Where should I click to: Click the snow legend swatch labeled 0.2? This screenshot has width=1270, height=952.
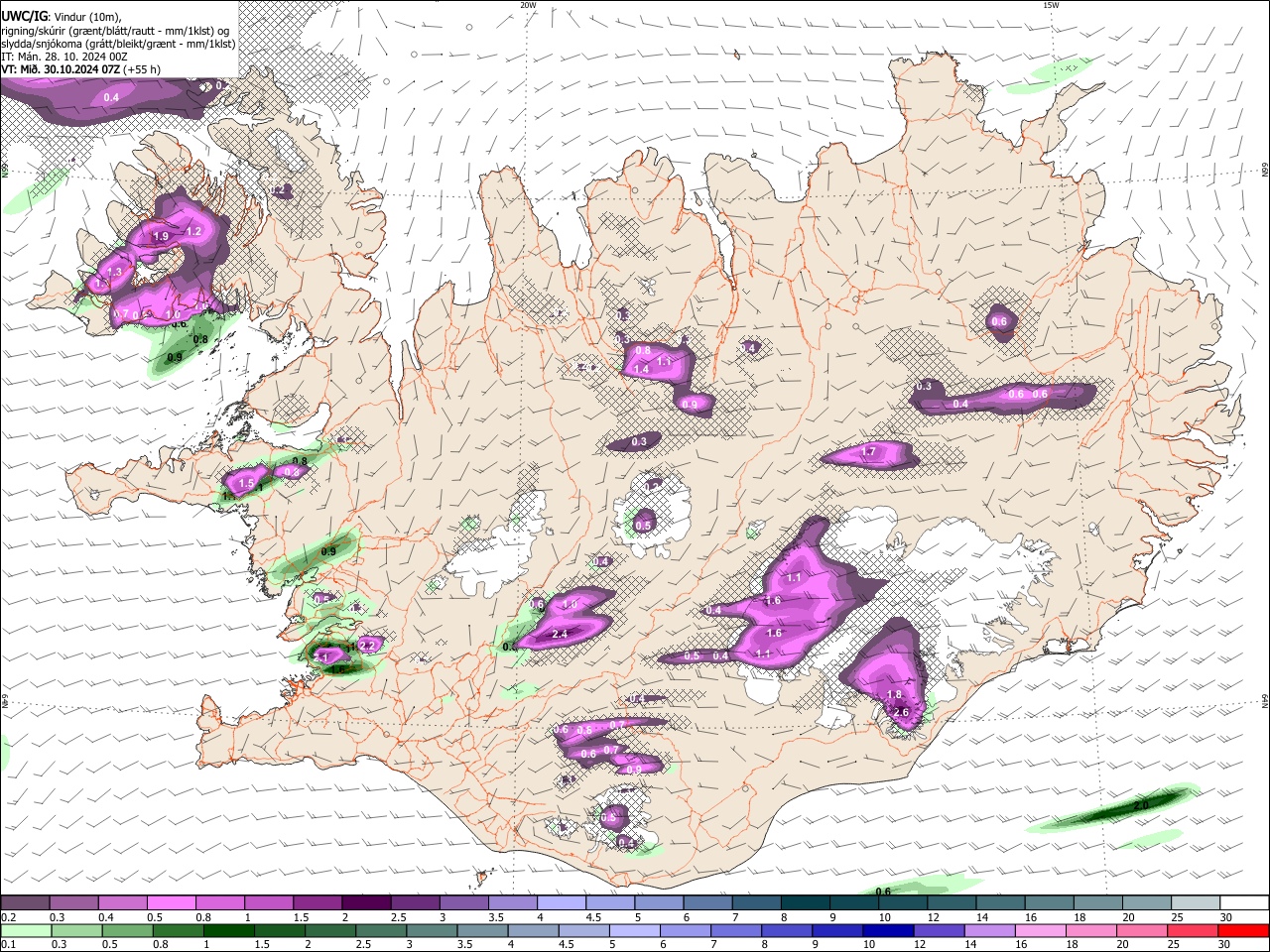25,903
